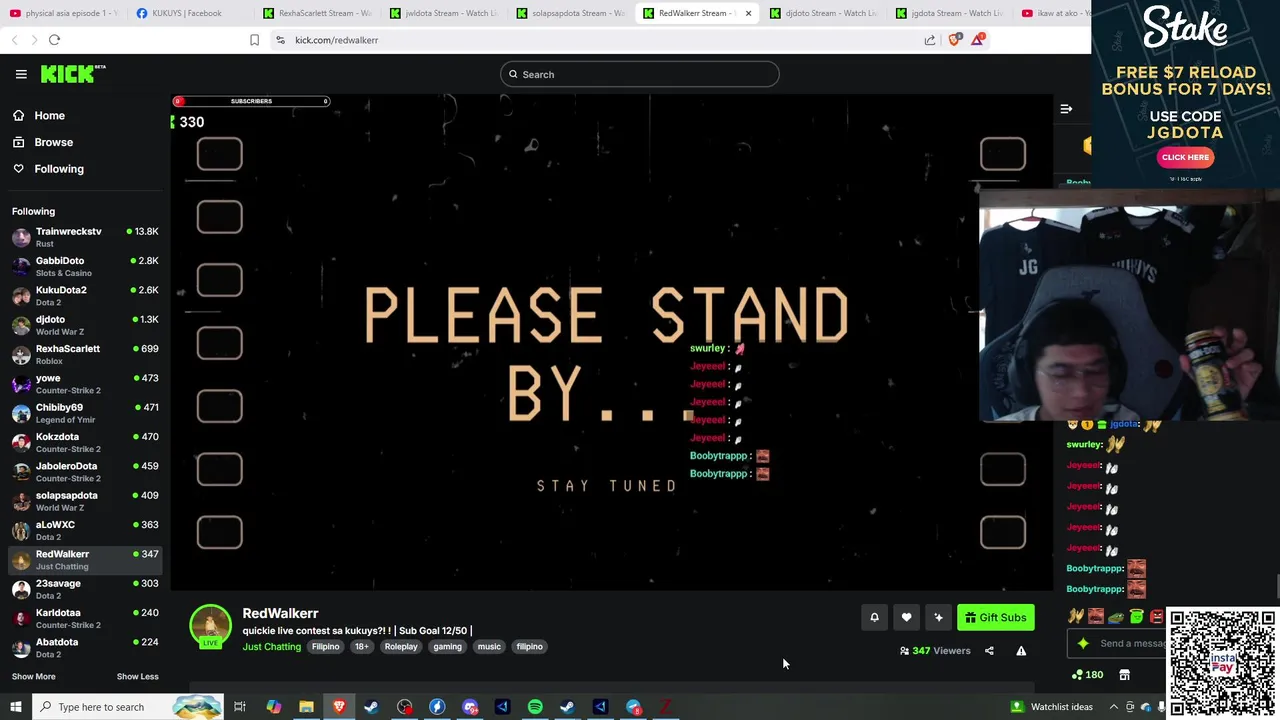The width and height of the screenshot is (1280, 720).
Task: Click the RedWalkerr channel name
Action: [x=280, y=613]
